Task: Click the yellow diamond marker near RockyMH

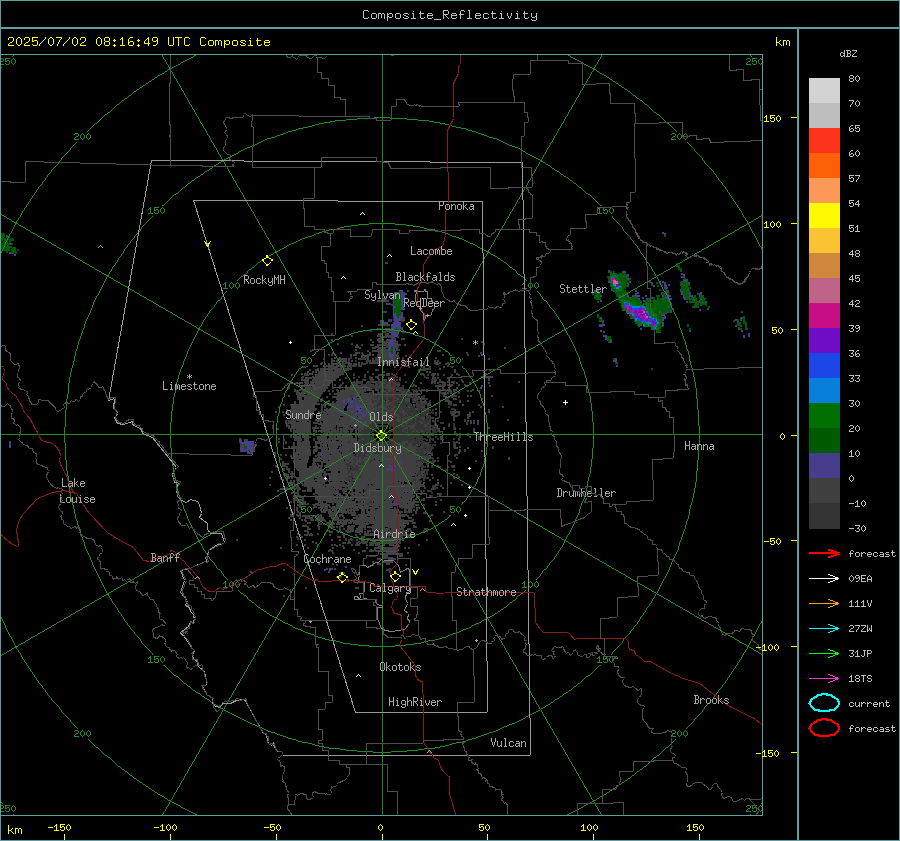Action: (x=267, y=261)
